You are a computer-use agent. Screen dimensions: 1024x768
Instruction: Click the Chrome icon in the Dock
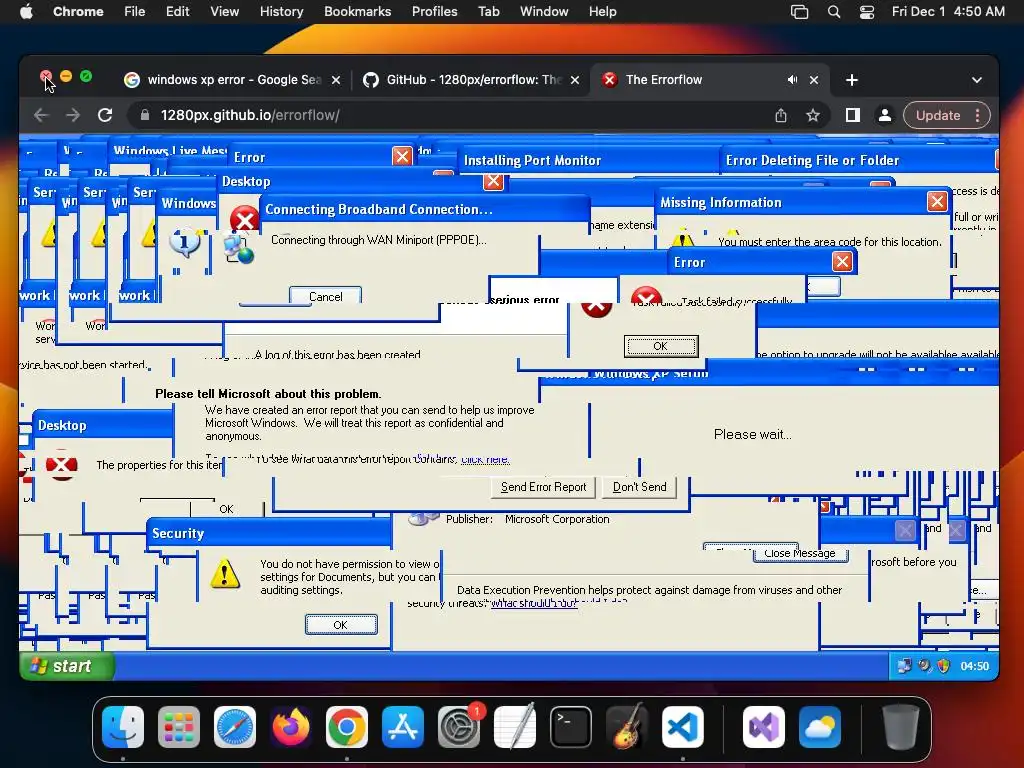(347, 727)
